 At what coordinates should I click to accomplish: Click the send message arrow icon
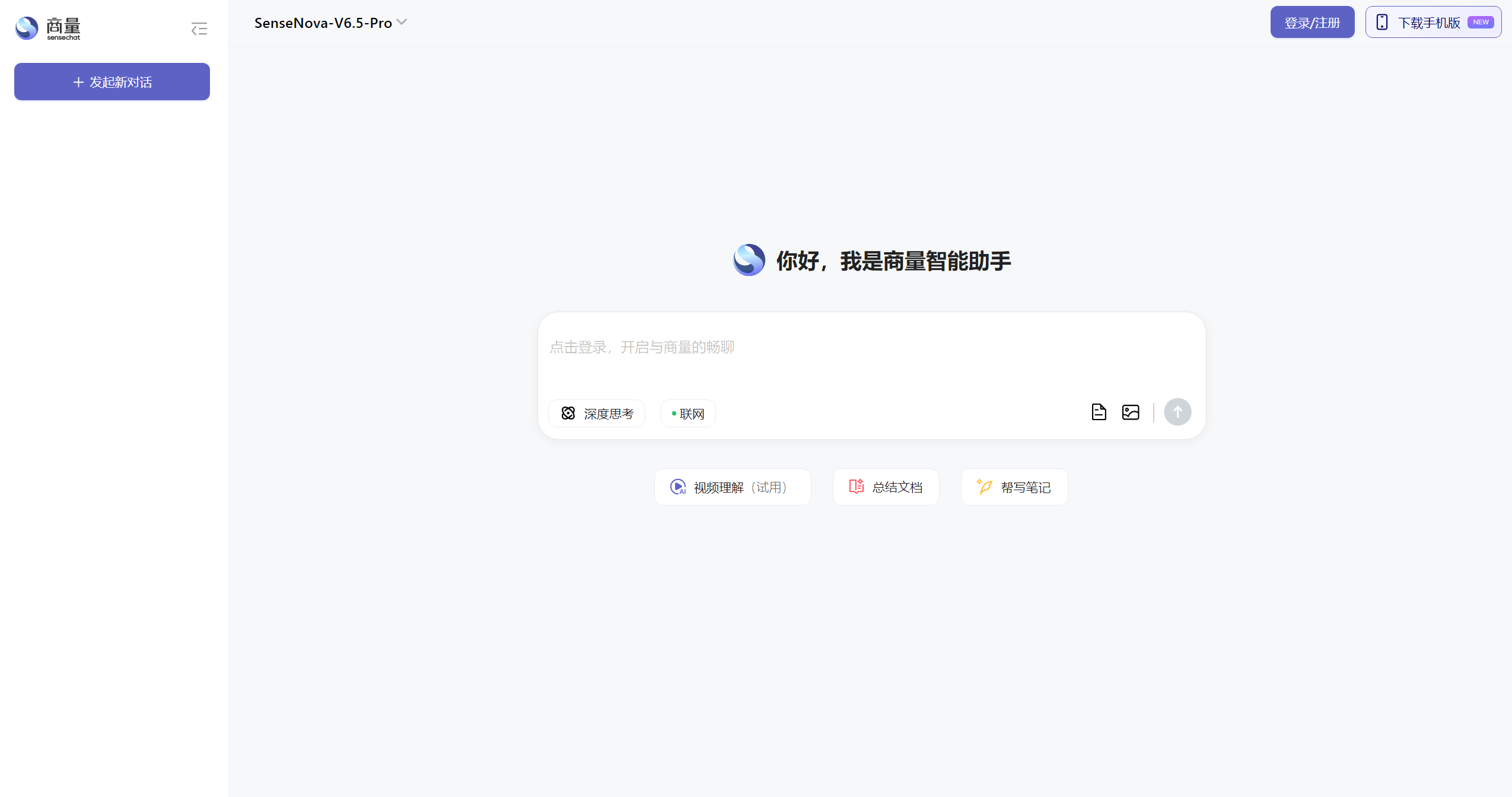point(1177,412)
